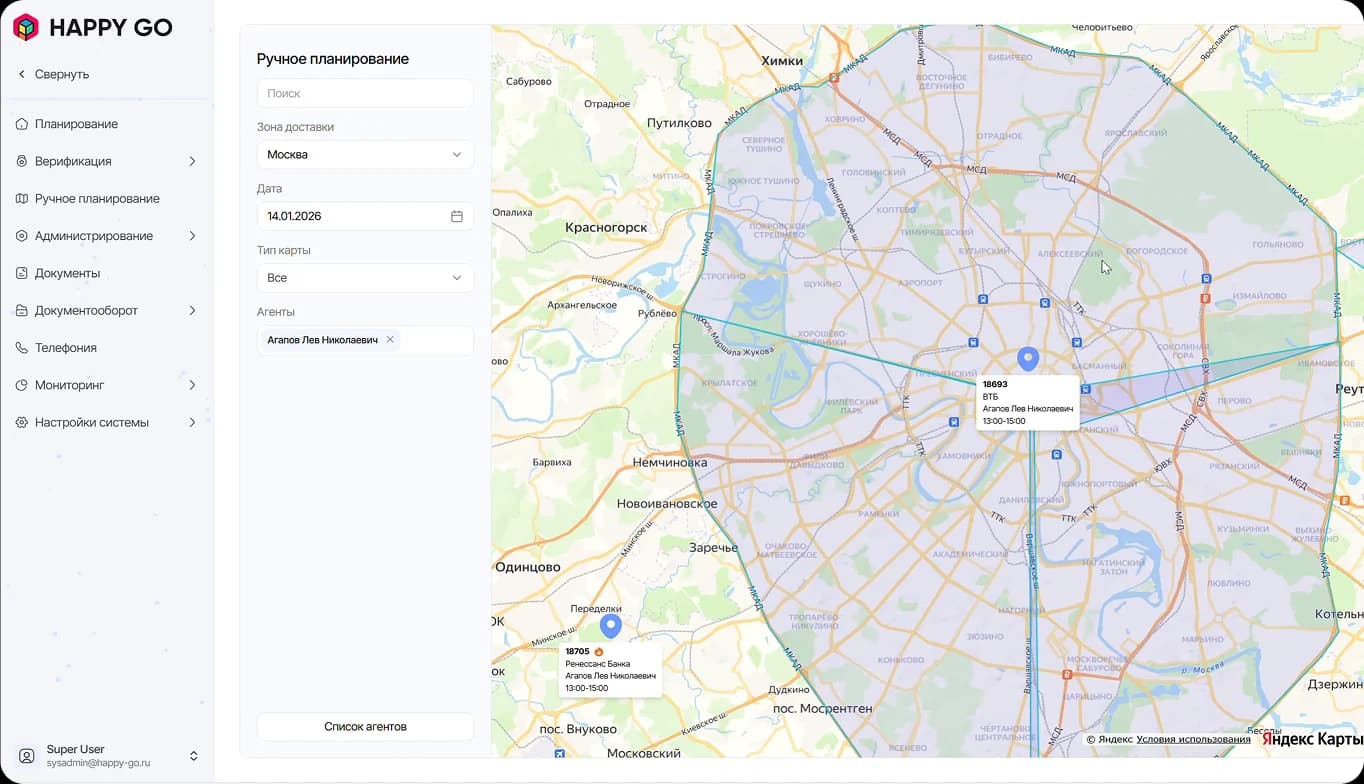Select map pin for order 18705
Image resolution: width=1364 pixels, height=784 pixels.
pos(610,626)
